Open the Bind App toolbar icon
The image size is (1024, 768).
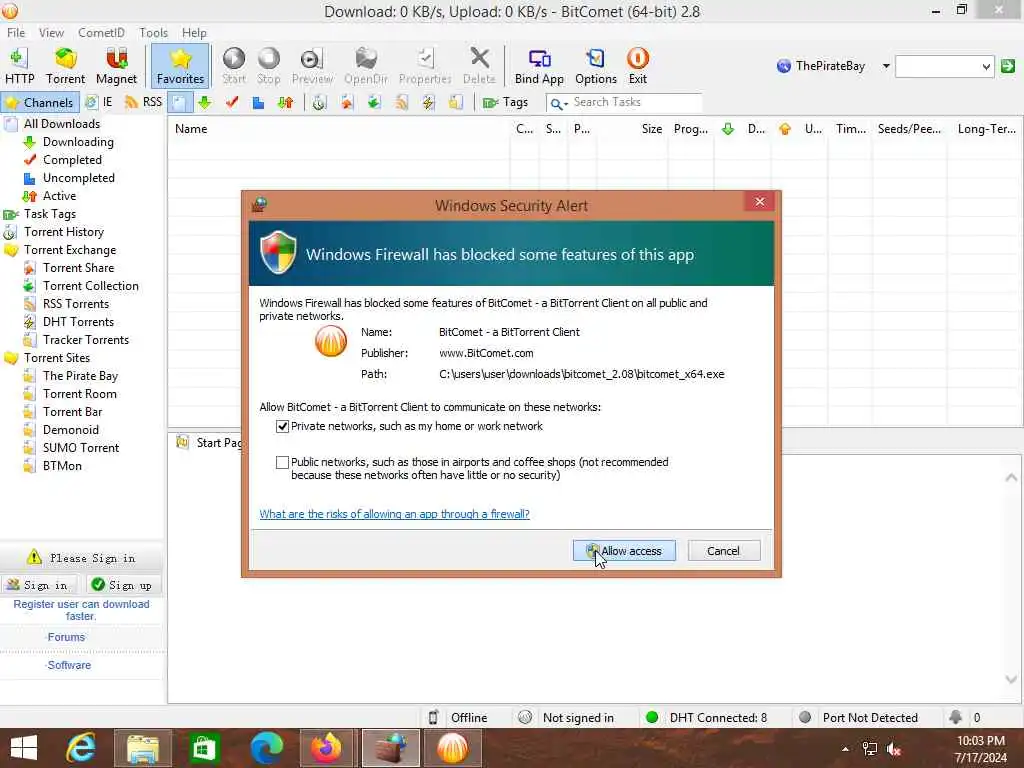coord(539,66)
